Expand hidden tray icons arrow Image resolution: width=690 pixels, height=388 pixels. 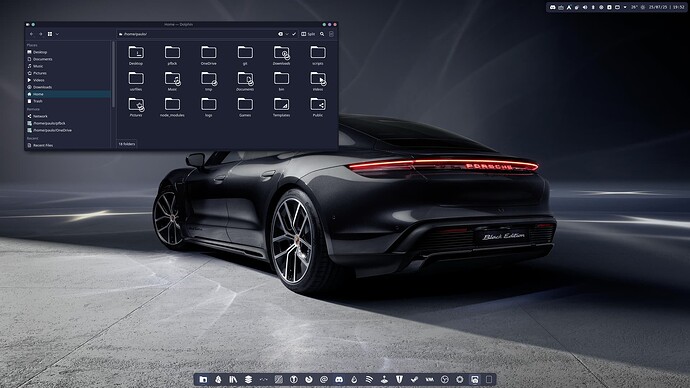coord(625,7)
